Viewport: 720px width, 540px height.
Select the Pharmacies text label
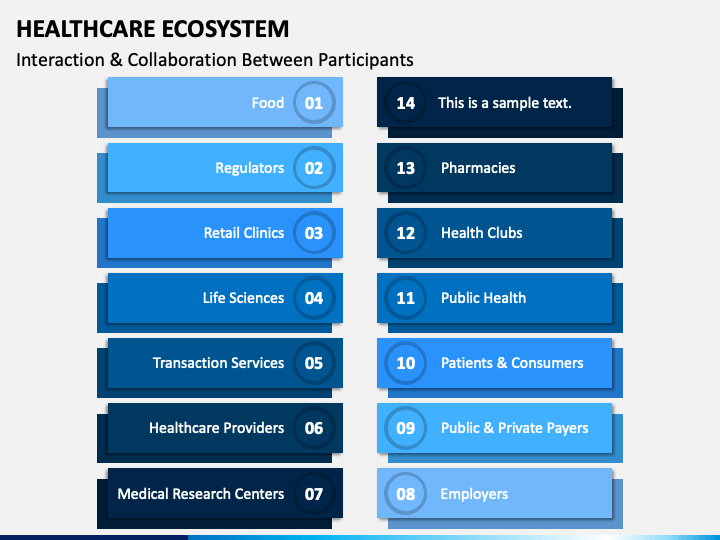pyautogui.click(x=478, y=168)
